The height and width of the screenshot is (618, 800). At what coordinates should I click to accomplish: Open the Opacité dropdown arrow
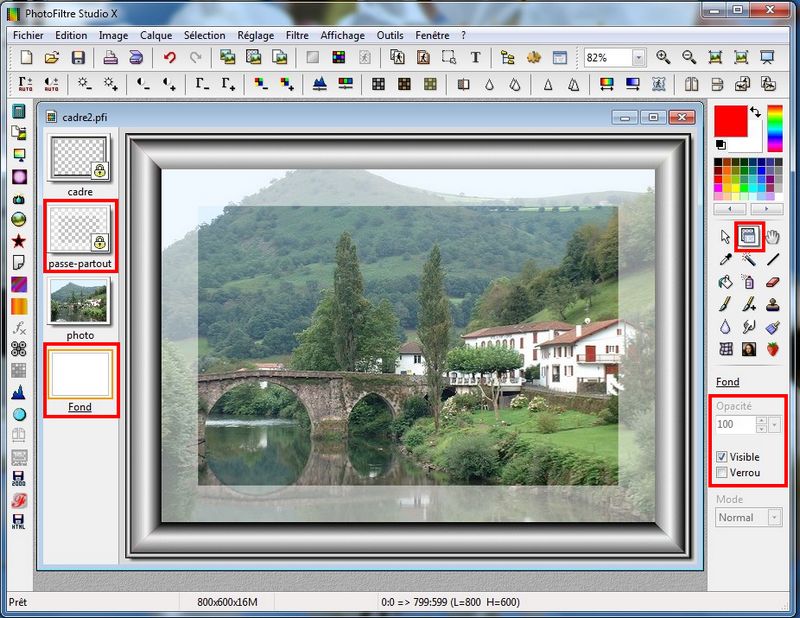774,425
